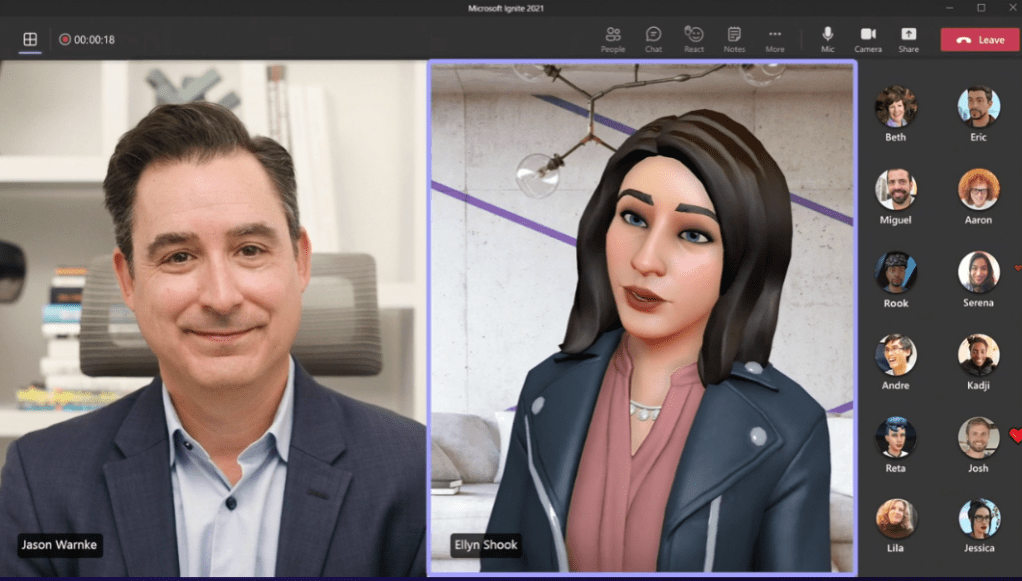
Task: Select Jason Warnke's video tile
Action: pyautogui.click(x=213, y=318)
